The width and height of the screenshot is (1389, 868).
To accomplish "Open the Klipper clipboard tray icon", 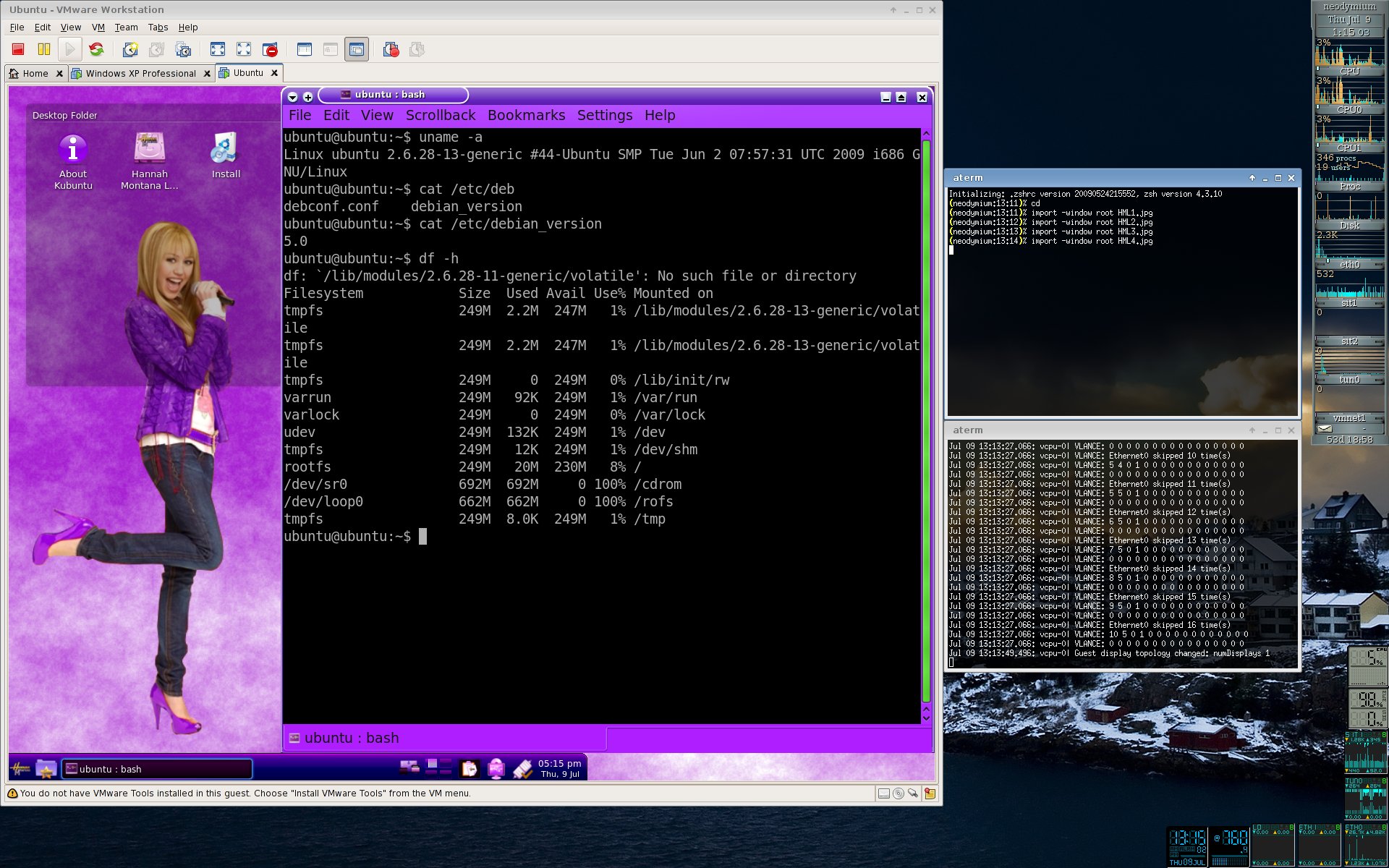I will click(x=470, y=768).
